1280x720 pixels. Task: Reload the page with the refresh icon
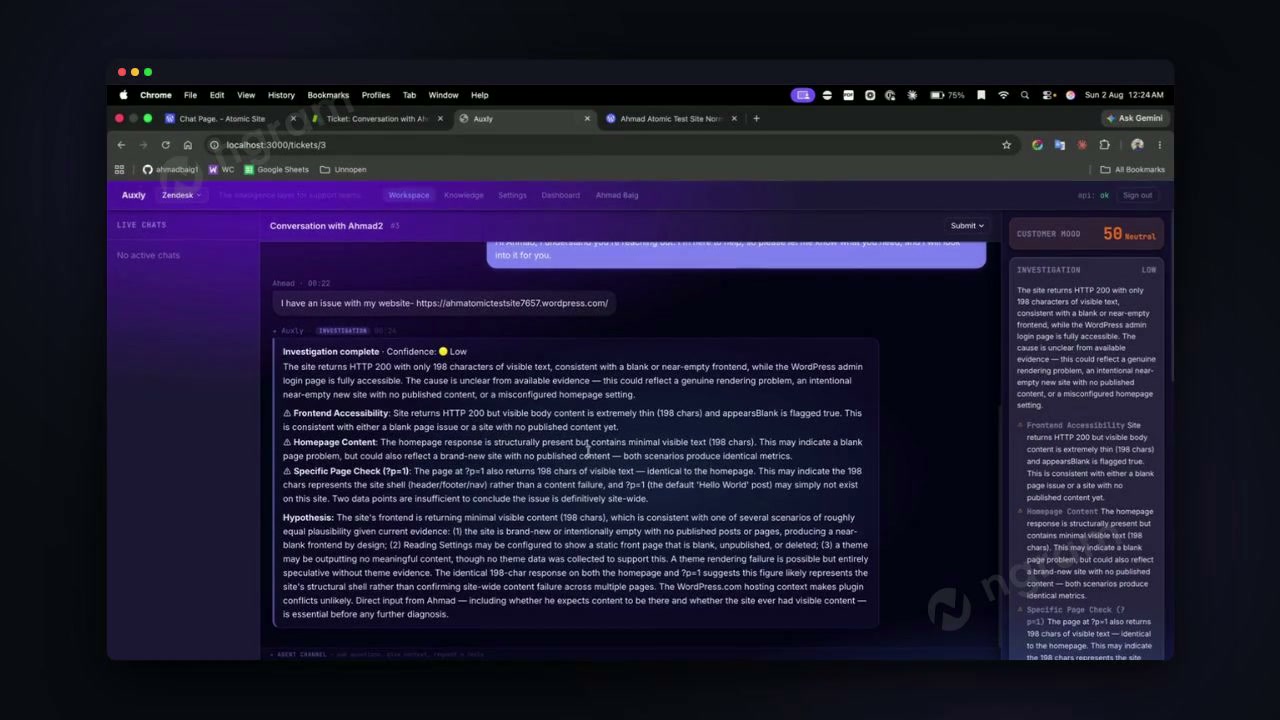coord(165,145)
